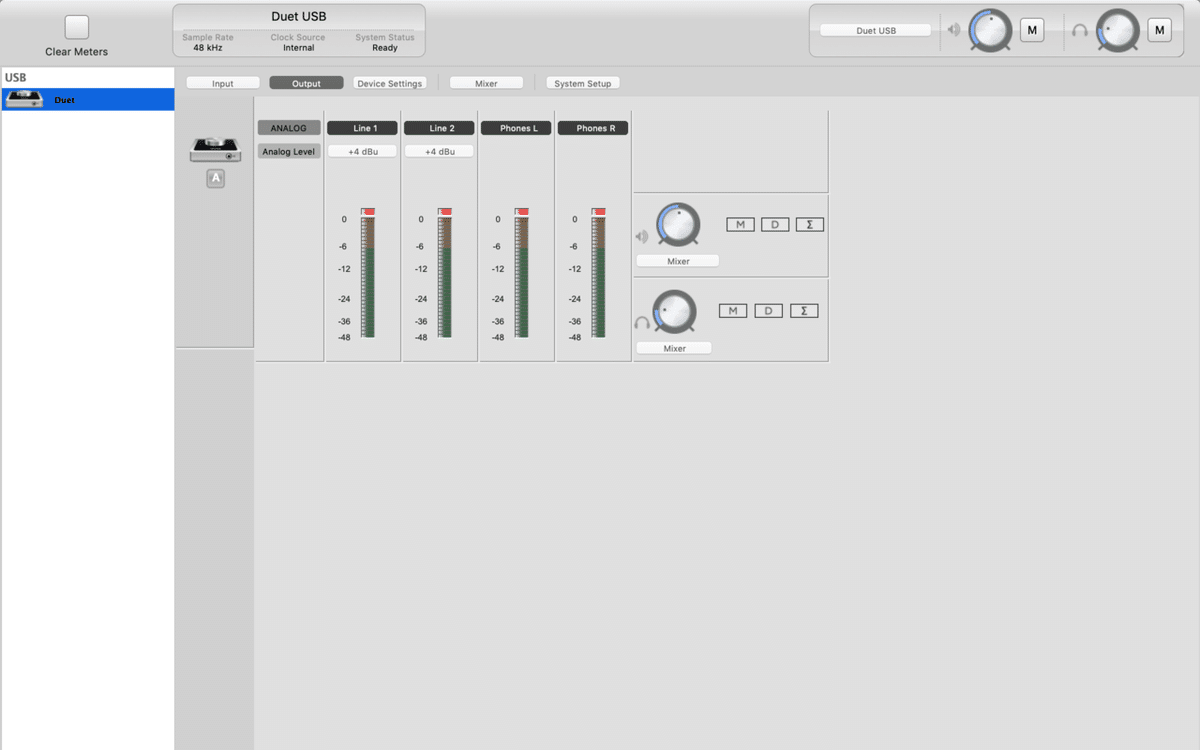Toggle headphone output dim D button
The image size is (1200, 750).
pos(768,311)
